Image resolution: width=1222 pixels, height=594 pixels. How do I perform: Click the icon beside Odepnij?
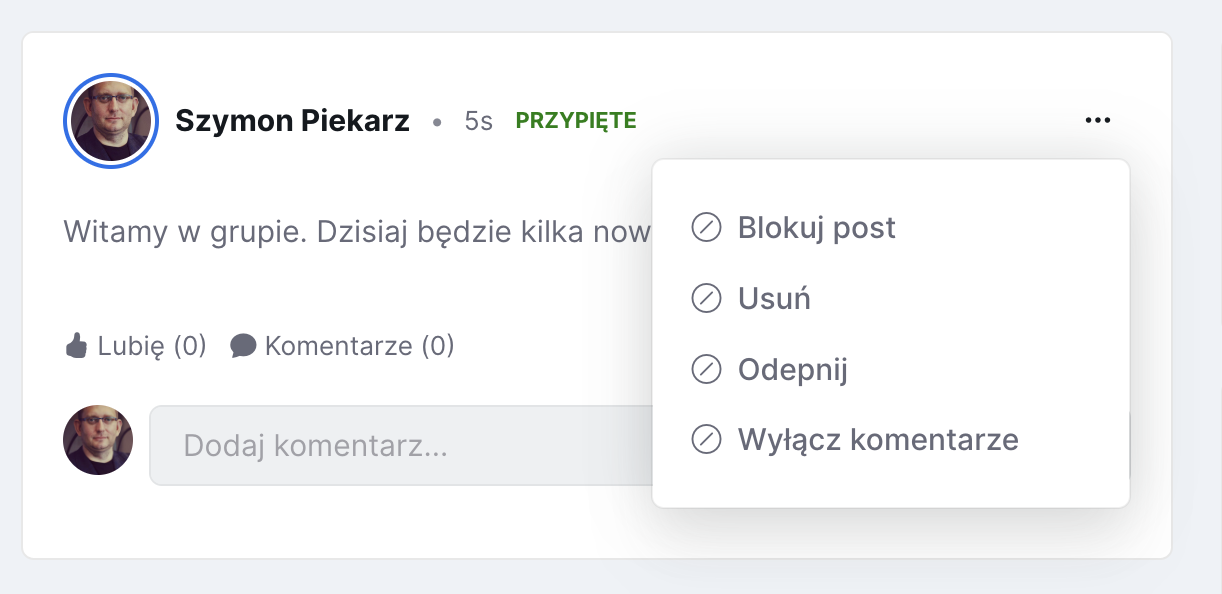706,370
